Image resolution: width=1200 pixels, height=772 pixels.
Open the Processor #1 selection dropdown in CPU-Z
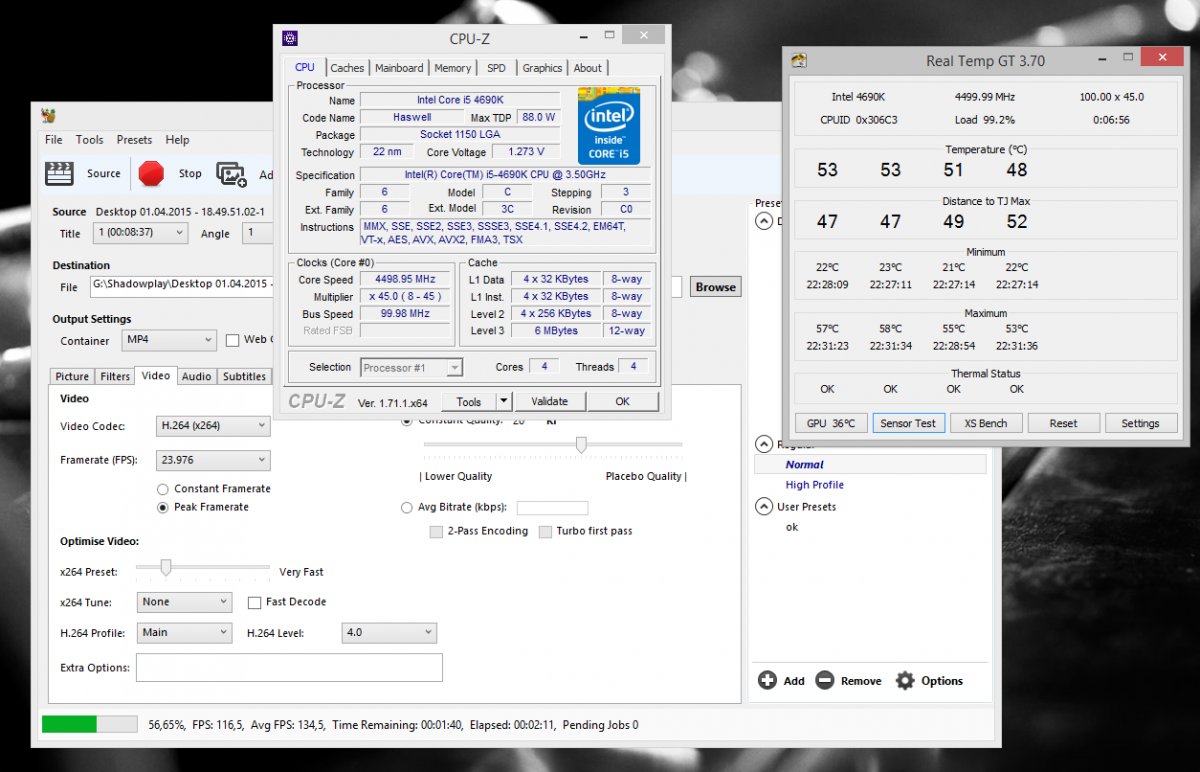411,367
